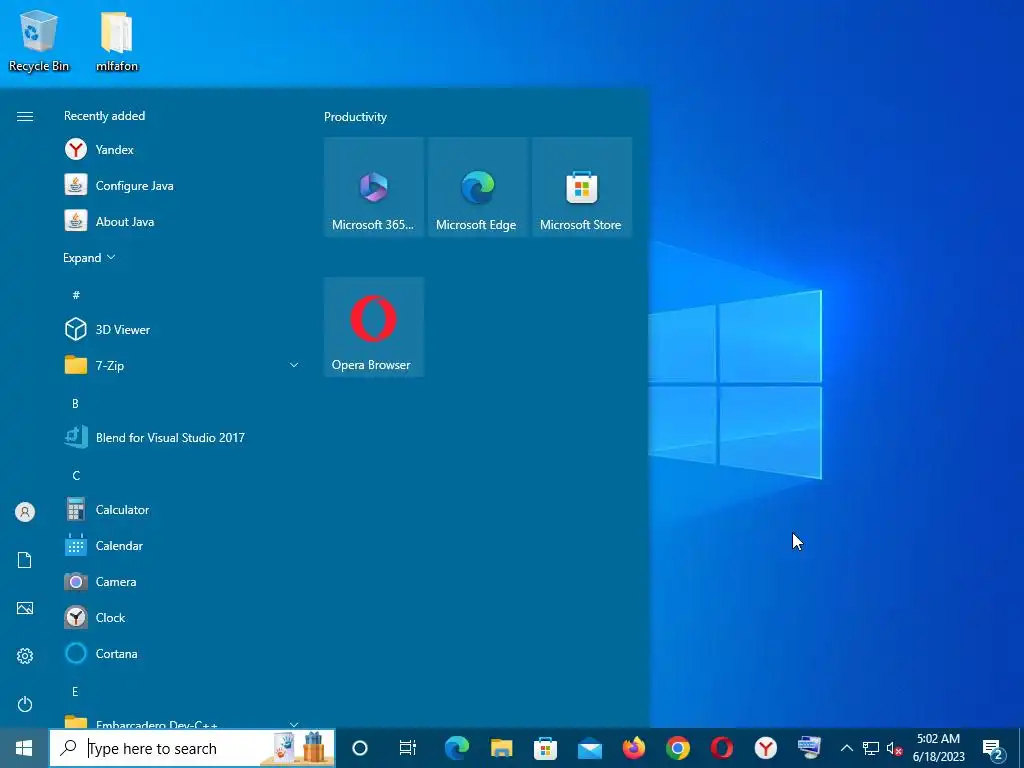The image size is (1024, 768).
Task: Launch Camera app
Action: pos(181,581)
